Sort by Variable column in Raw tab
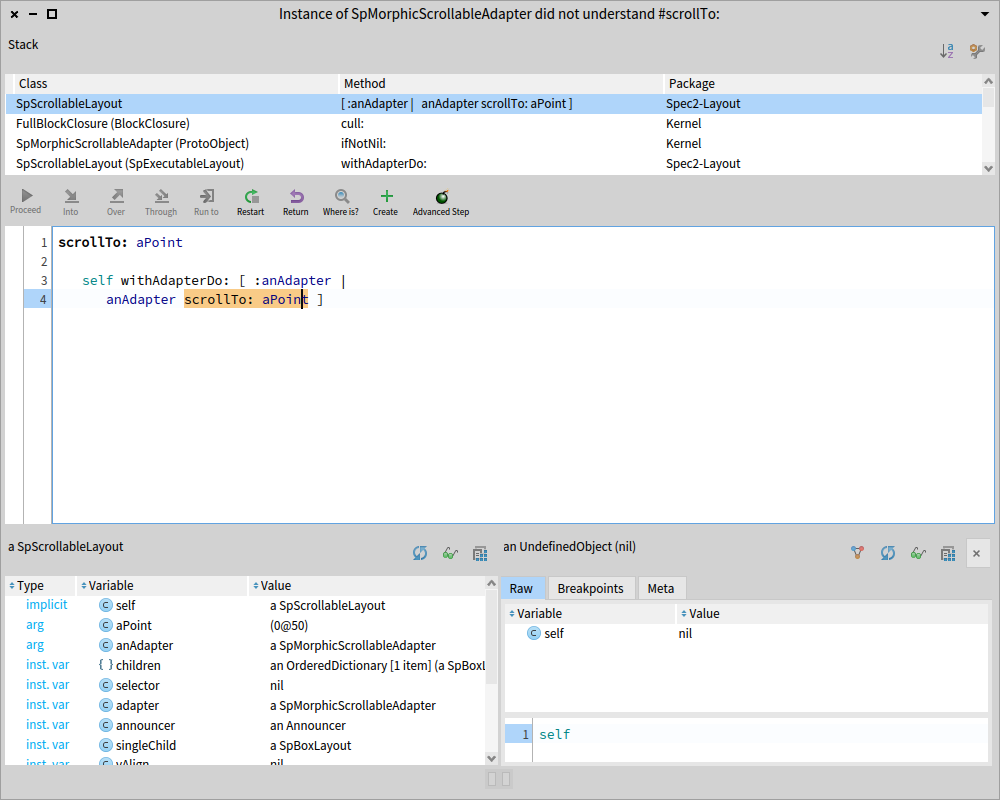1000x800 pixels. pos(590,614)
